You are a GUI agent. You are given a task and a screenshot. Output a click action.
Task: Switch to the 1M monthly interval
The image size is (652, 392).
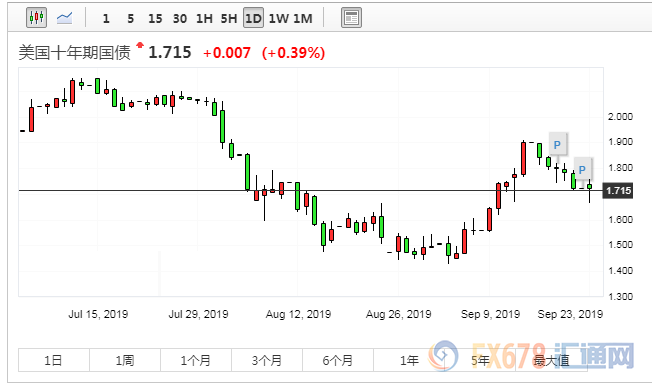pos(303,19)
